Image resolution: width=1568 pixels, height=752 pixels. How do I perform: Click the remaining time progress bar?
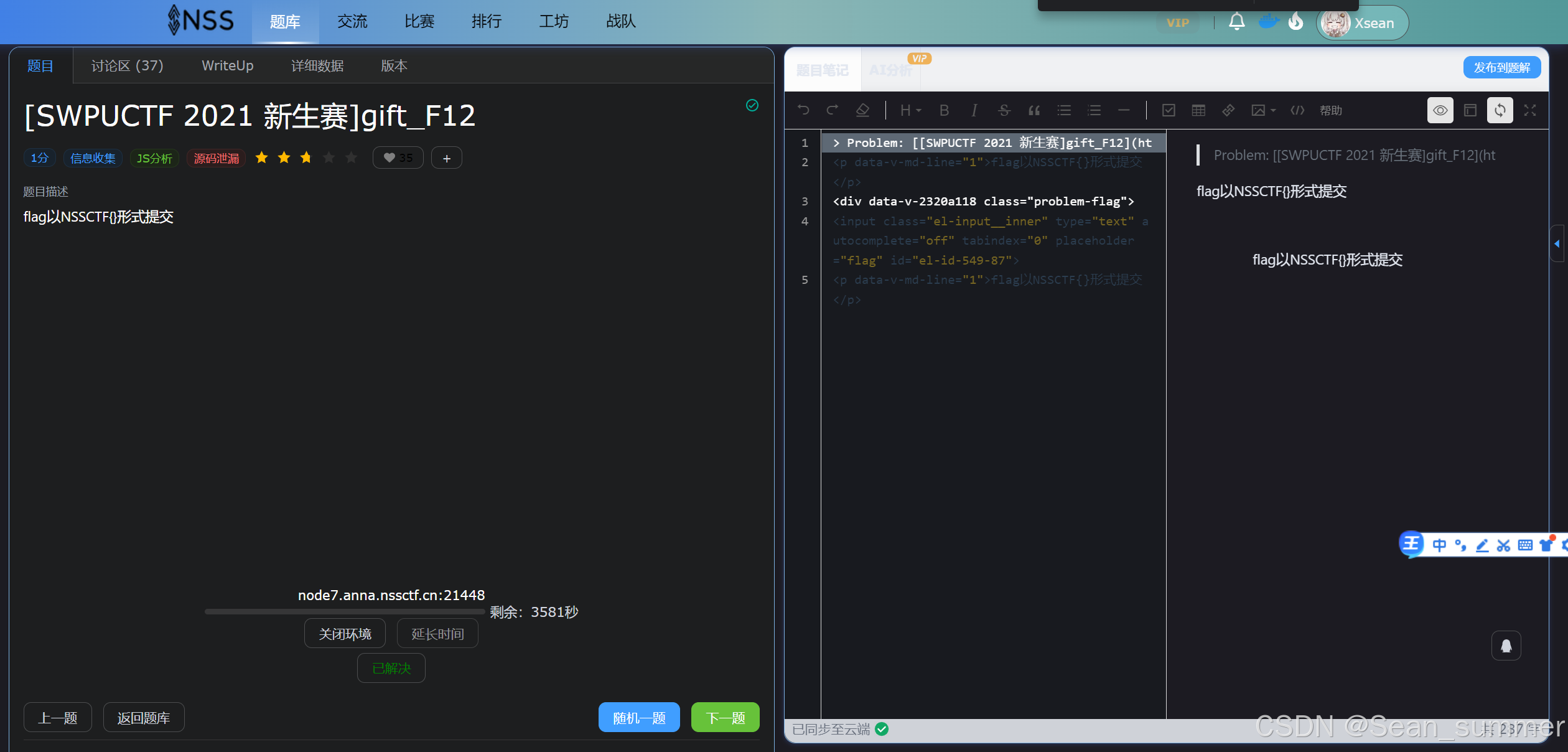(x=344, y=612)
